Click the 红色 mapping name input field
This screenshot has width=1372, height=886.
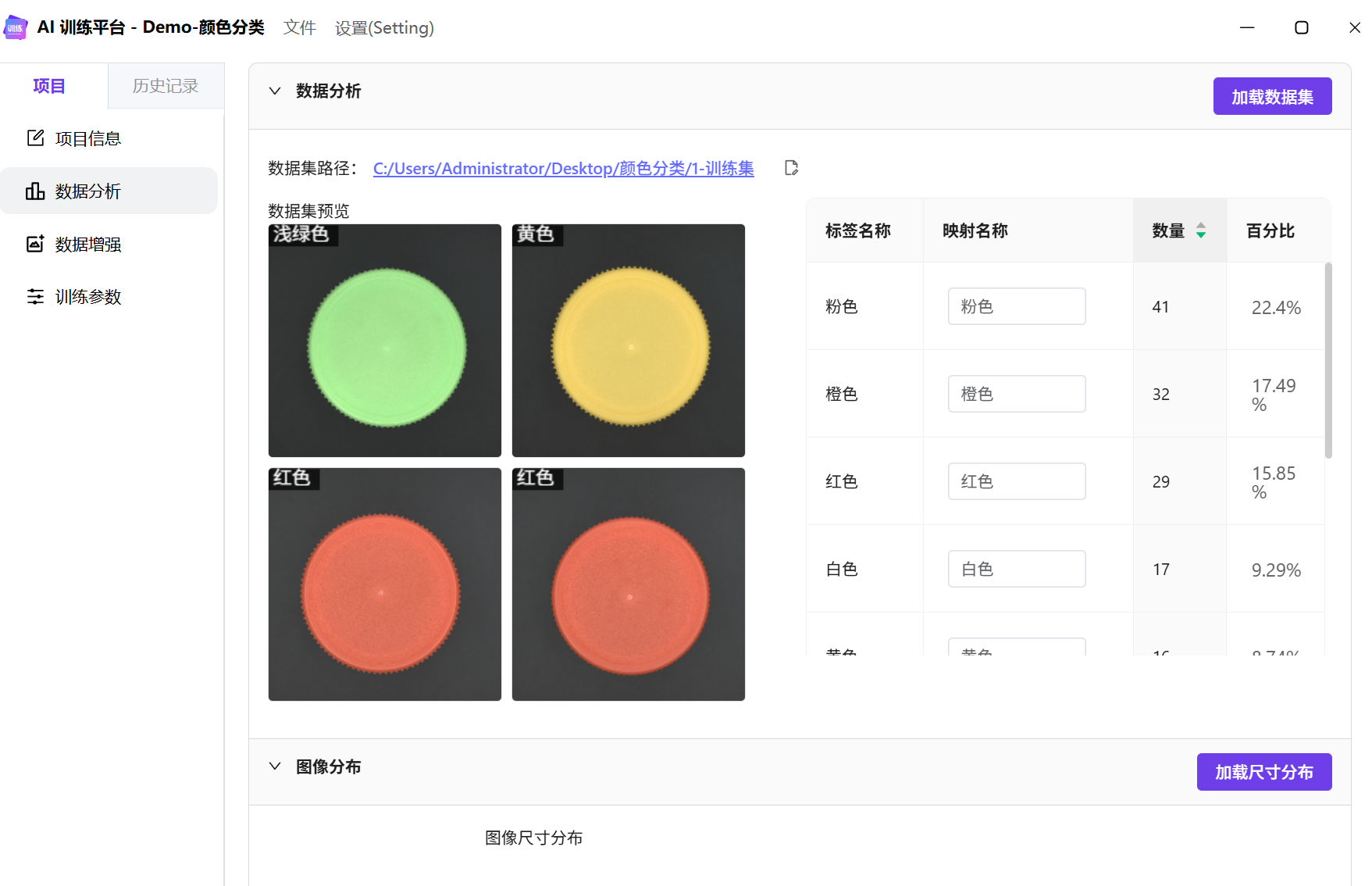[x=1016, y=481]
